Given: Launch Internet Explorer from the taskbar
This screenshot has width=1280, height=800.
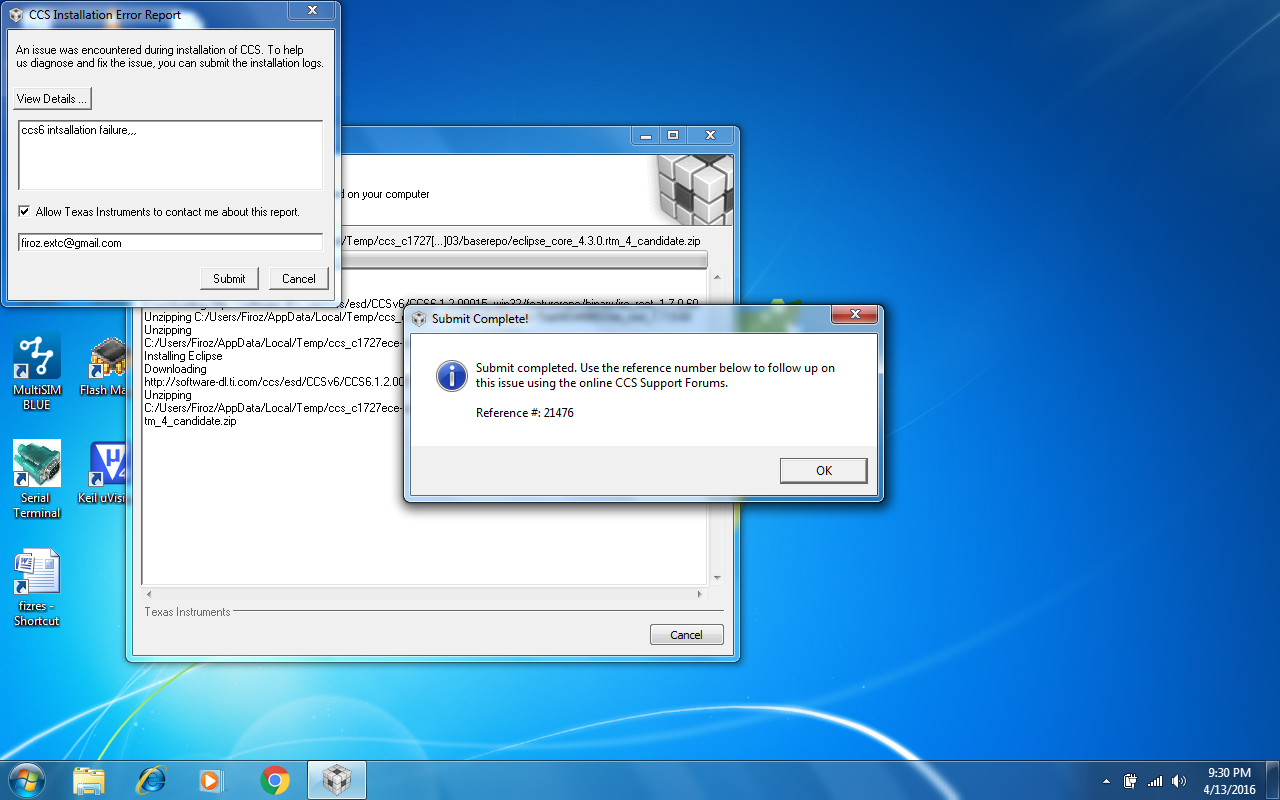Looking at the screenshot, I should coord(151,780).
